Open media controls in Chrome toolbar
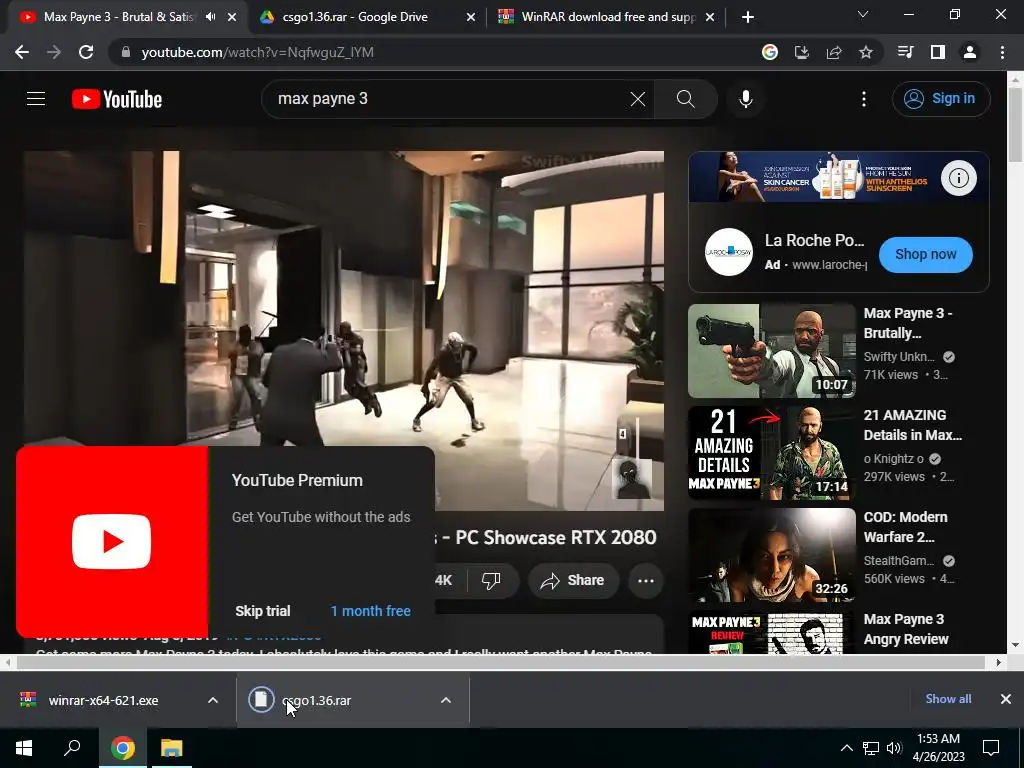Image resolution: width=1024 pixels, height=768 pixels. pos(906,52)
